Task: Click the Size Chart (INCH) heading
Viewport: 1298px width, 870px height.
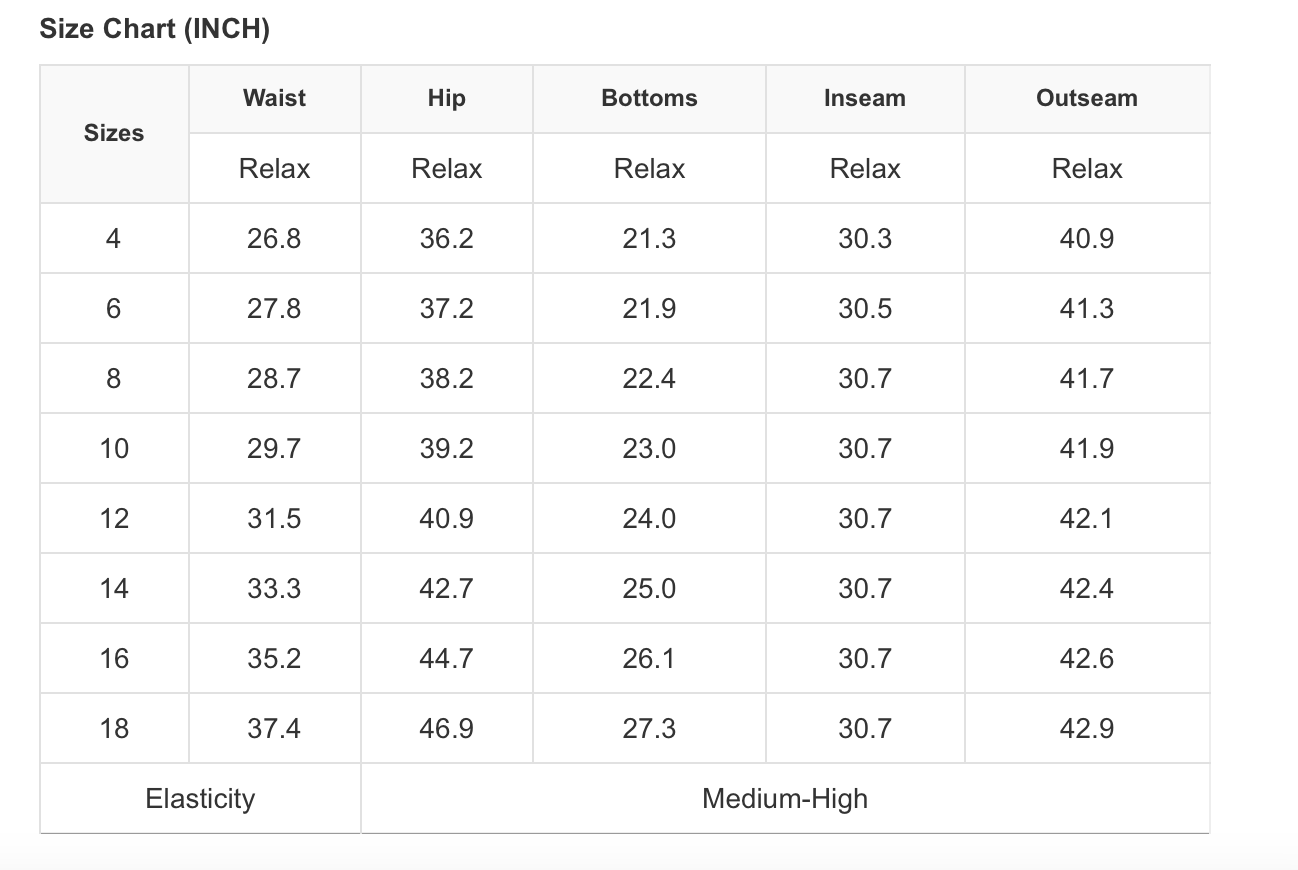Action: 155,29
